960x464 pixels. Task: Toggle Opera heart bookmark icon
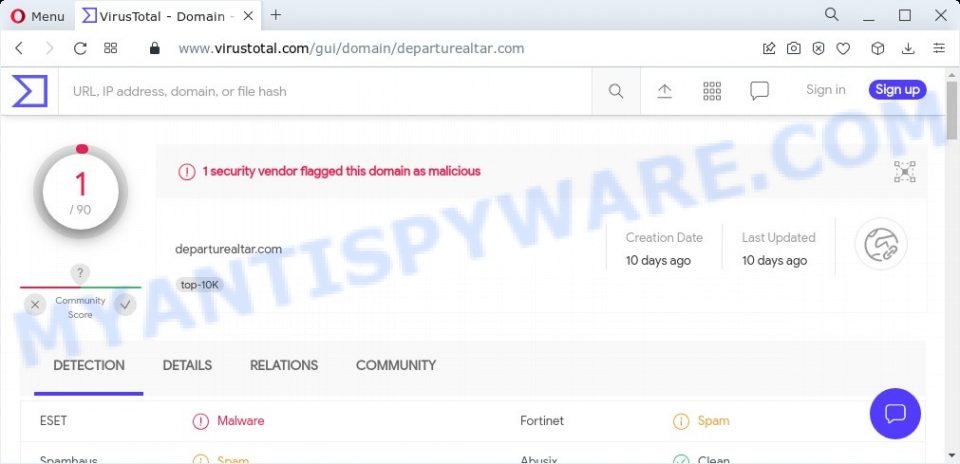pos(843,48)
